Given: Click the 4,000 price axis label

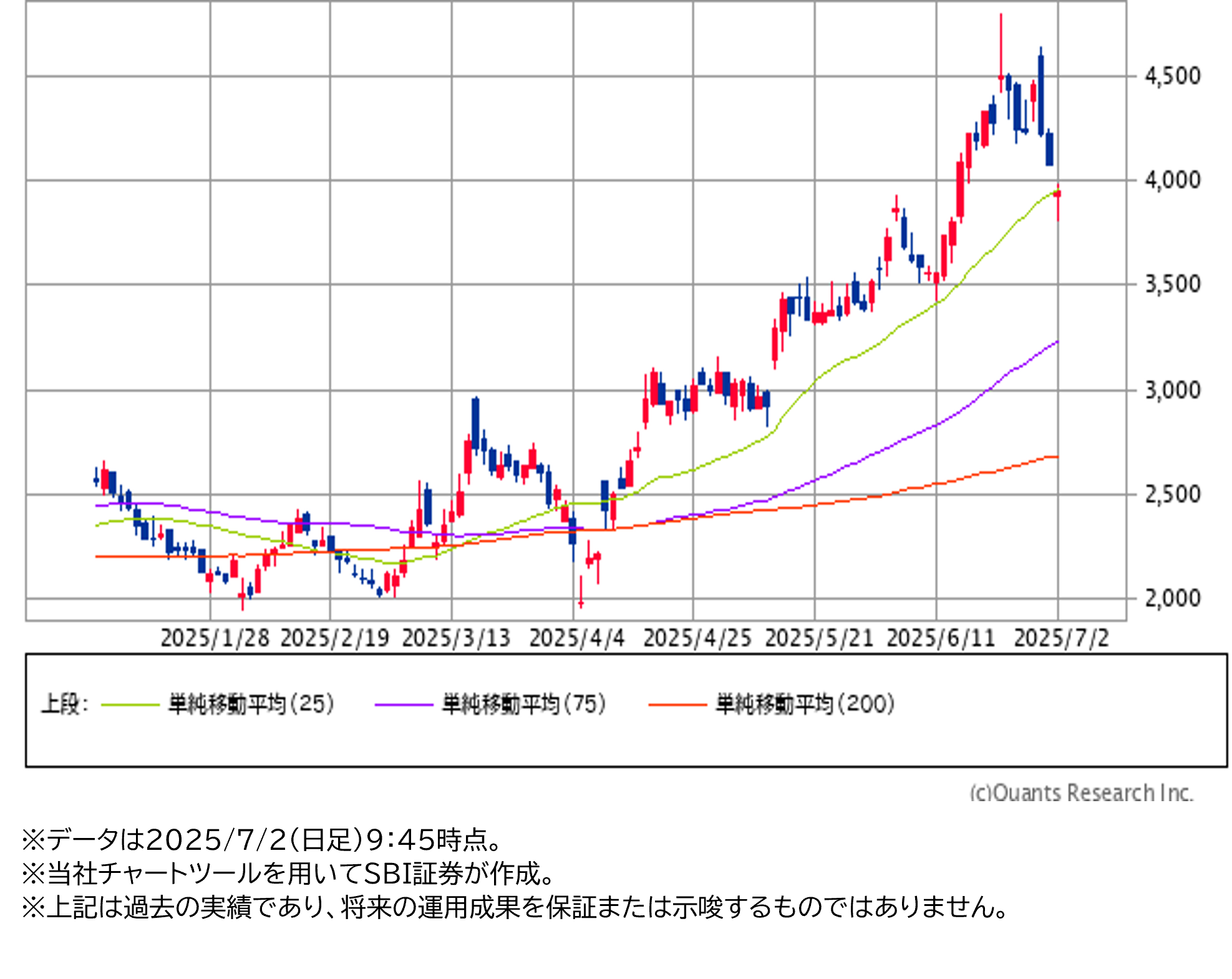Looking at the screenshot, I should 1172,180.
